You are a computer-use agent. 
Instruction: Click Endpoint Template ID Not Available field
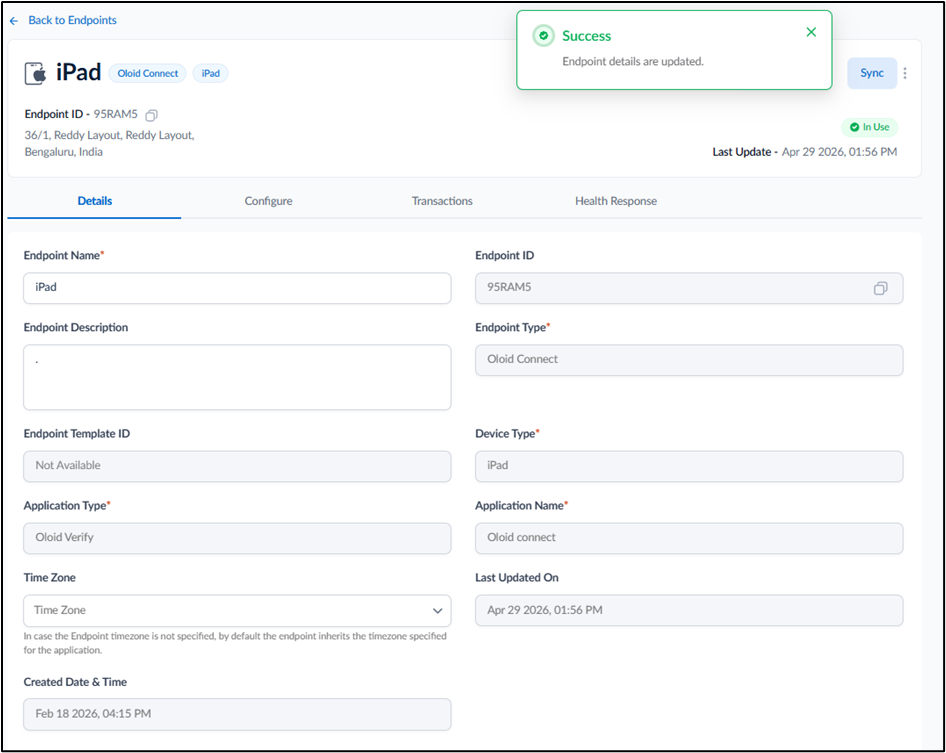pyautogui.click(x=237, y=466)
